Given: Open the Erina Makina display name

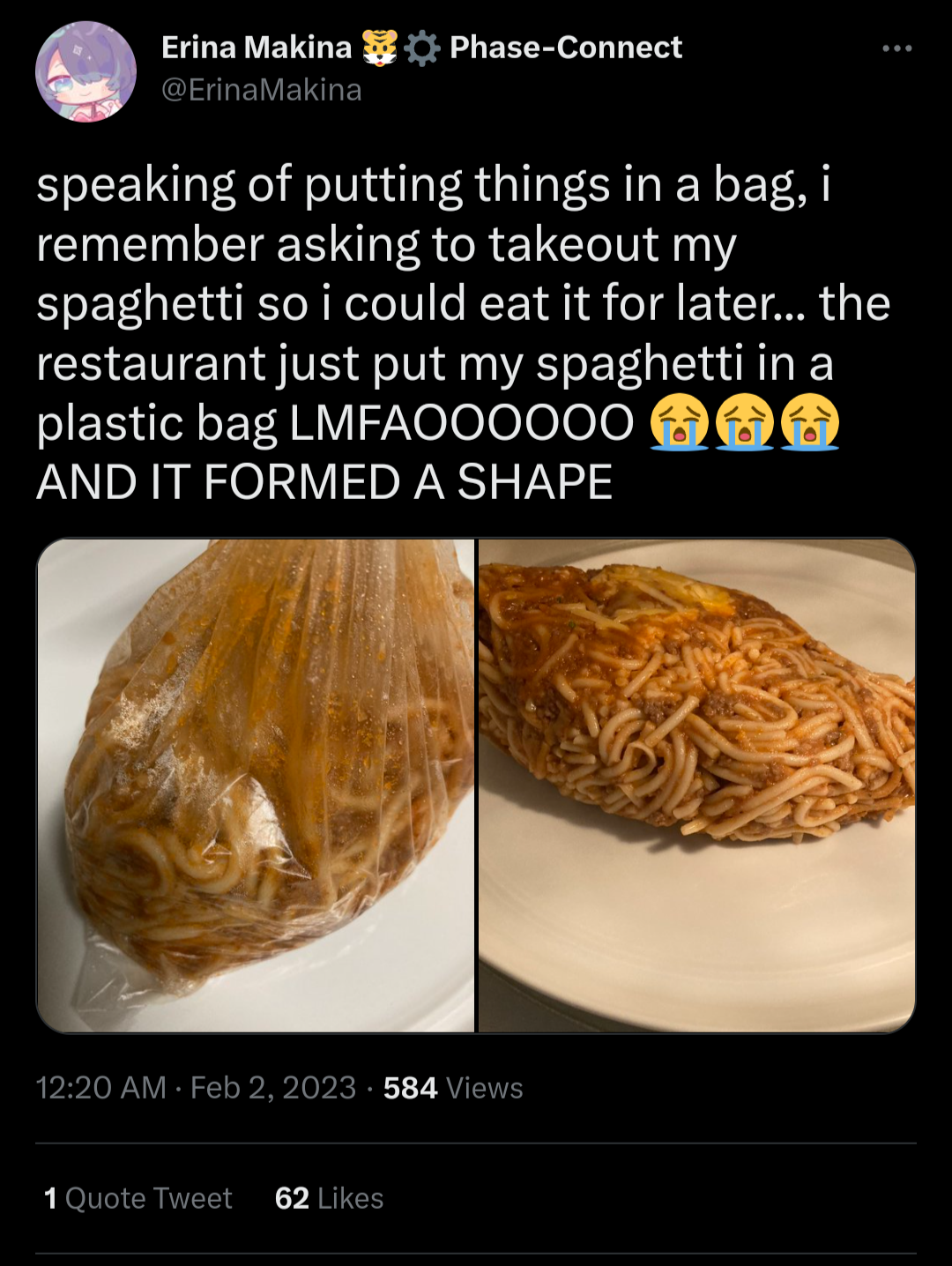Looking at the screenshot, I should tap(257, 47).
